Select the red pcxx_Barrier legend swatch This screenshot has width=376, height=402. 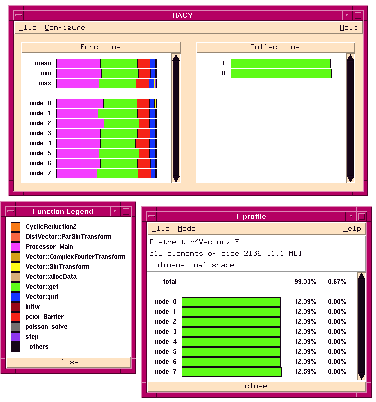pyautogui.click(x=15, y=316)
